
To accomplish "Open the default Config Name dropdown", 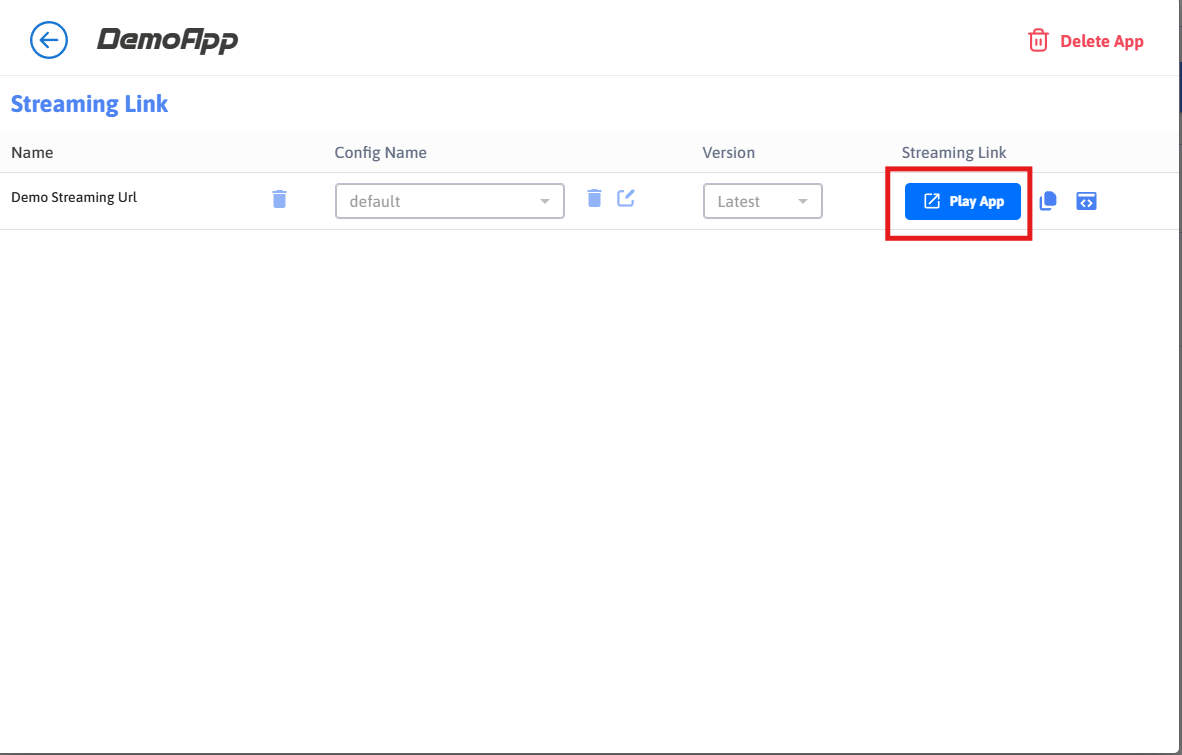I will tap(450, 201).
